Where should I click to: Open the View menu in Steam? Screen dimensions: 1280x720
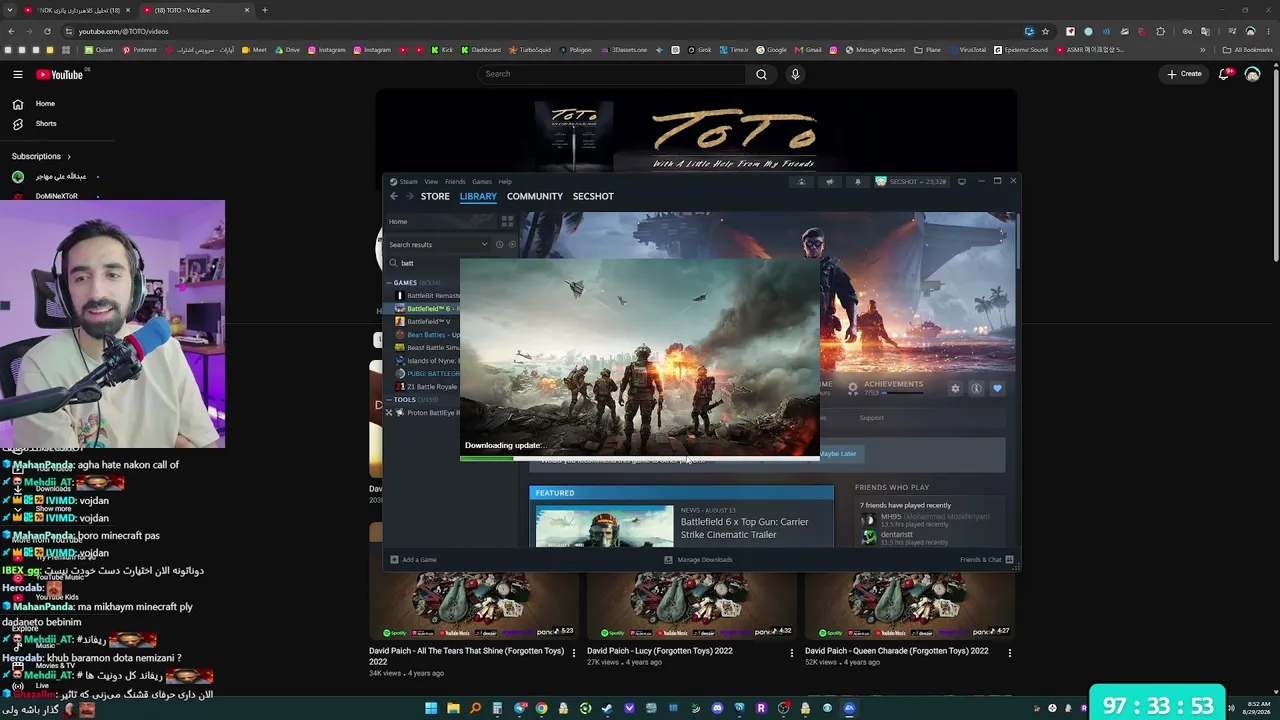431,182
